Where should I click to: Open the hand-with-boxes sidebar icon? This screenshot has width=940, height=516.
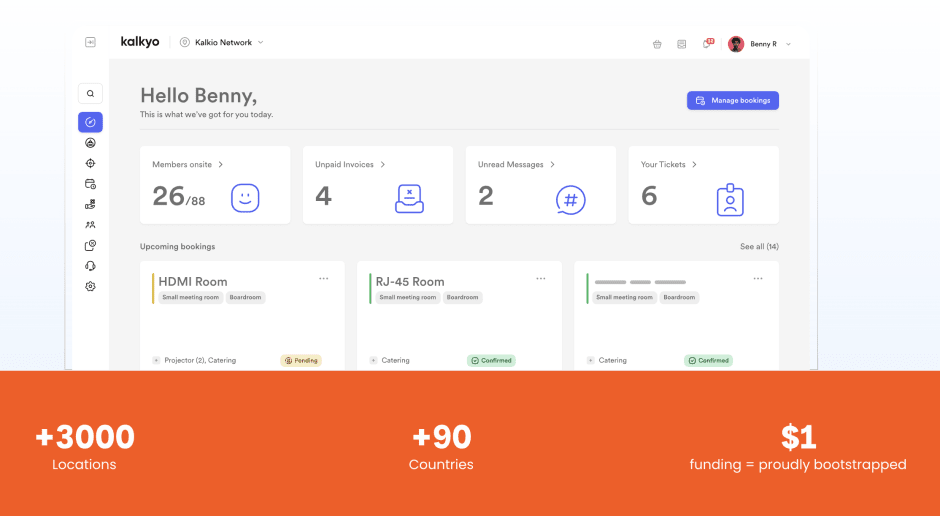[x=90, y=204]
